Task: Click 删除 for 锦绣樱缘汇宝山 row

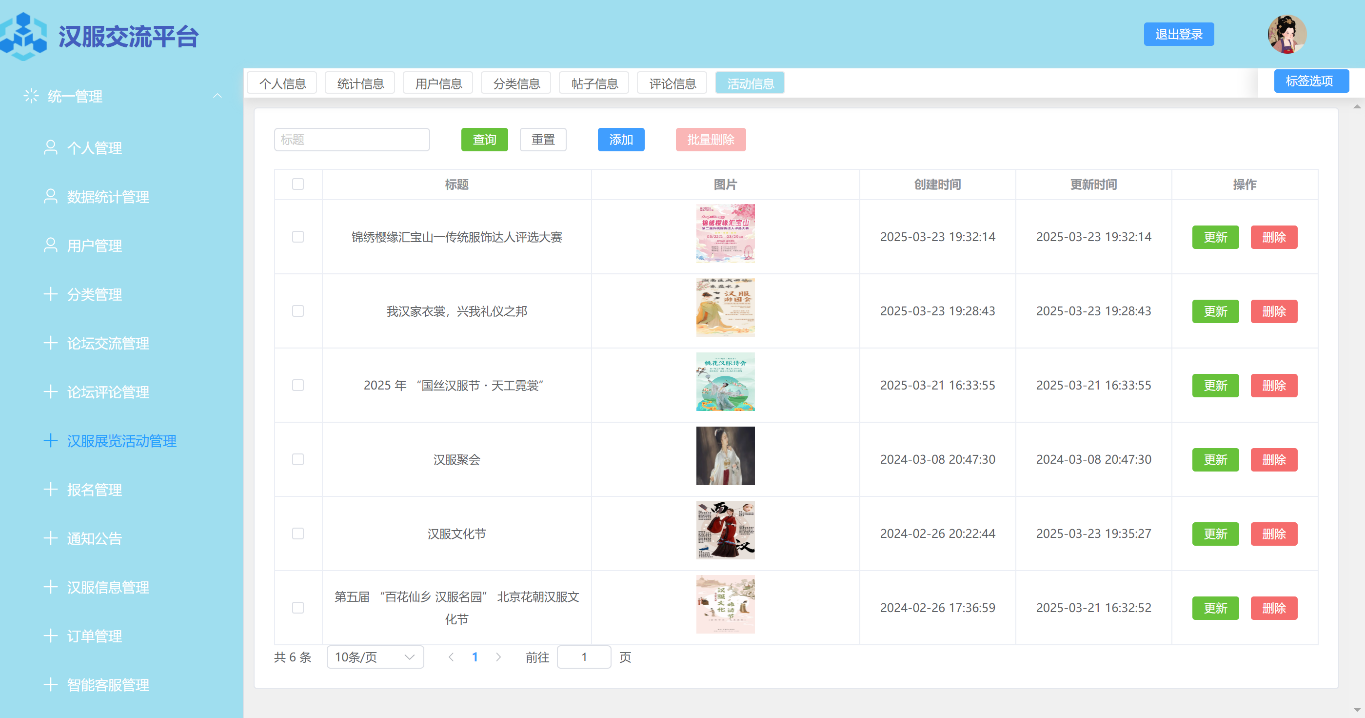Action: pyautogui.click(x=1274, y=237)
